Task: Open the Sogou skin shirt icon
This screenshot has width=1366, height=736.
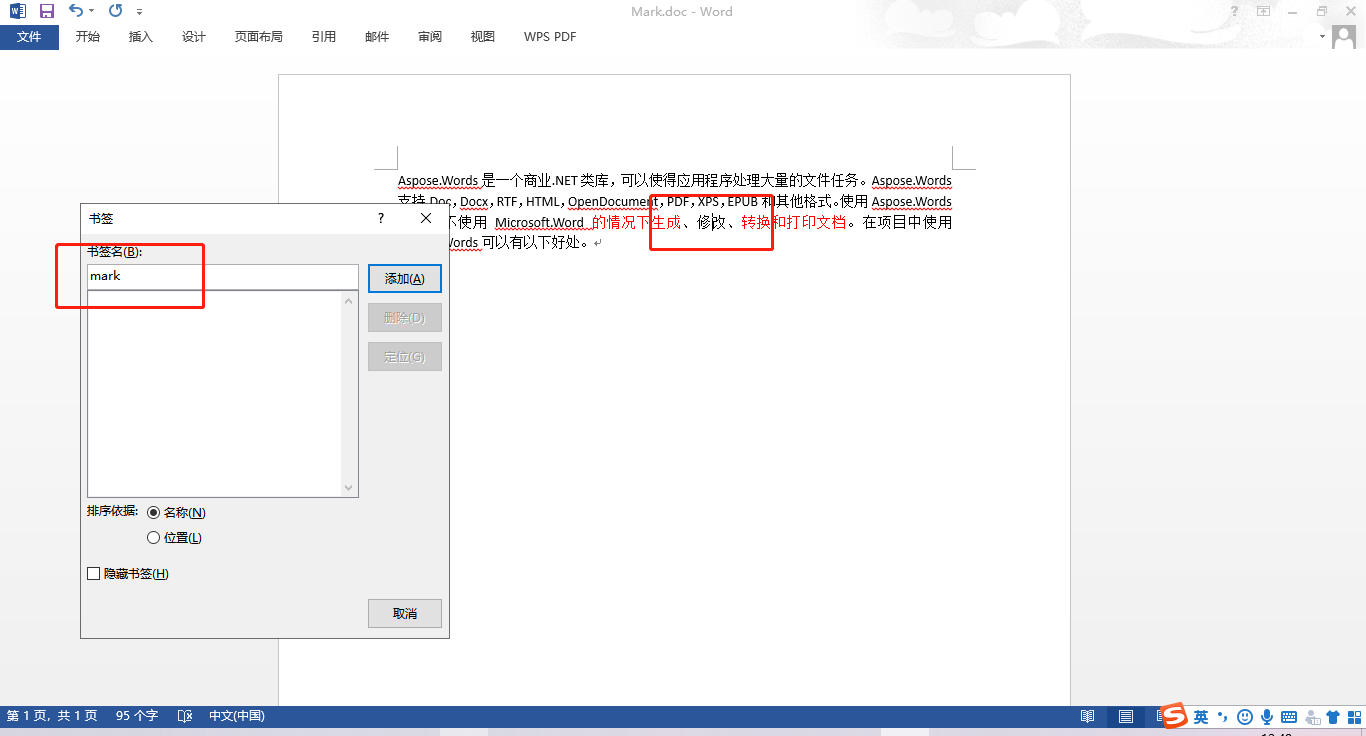Action: pyautogui.click(x=1332, y=717)
